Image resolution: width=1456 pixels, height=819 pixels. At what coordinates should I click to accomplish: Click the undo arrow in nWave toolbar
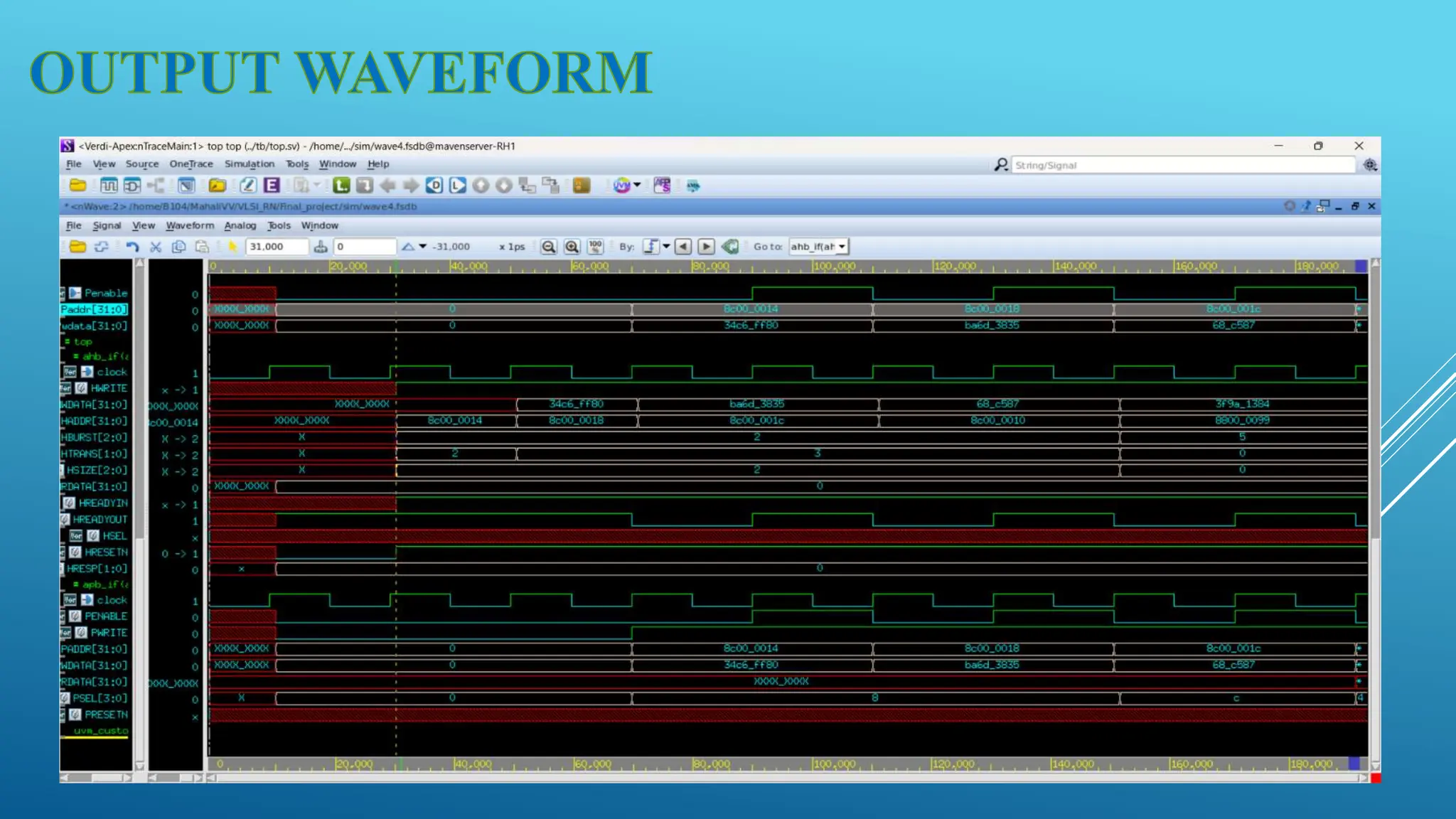132,247
